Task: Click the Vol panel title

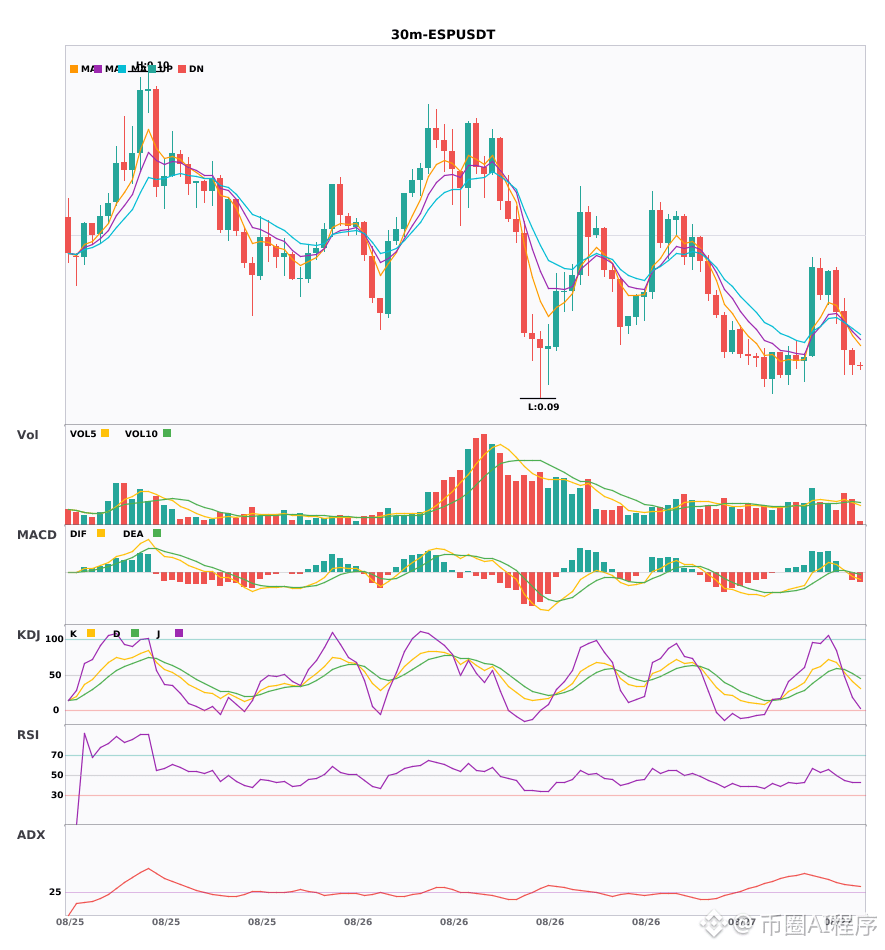Action: [27, 435]
